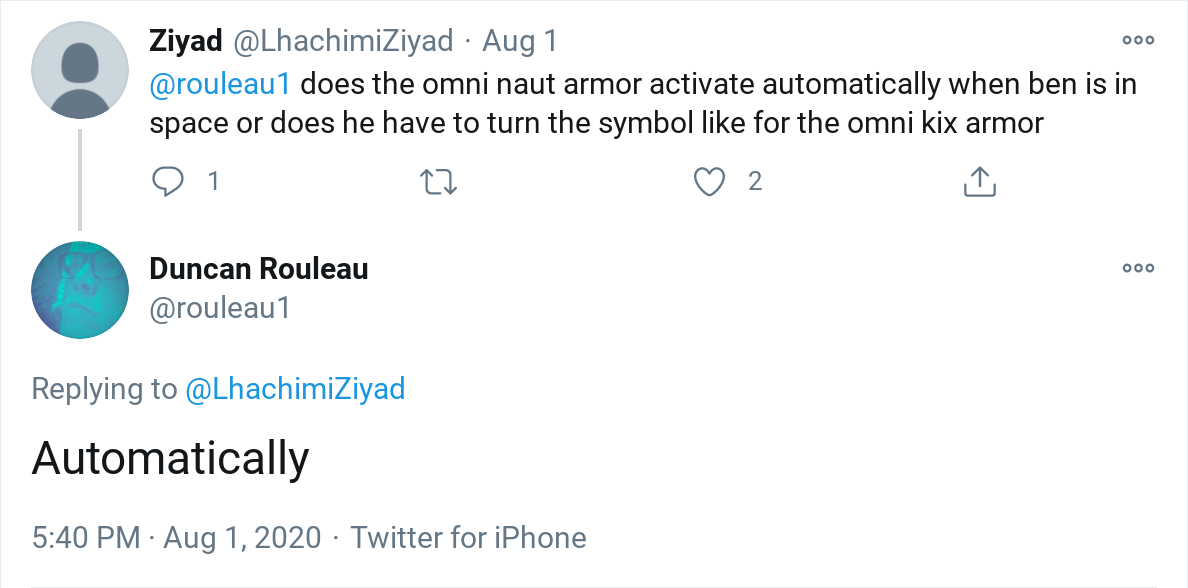This screenshot has width=1188, height=588.
Task: Click the Ziyad display name
Action: [x=186, y=41]
